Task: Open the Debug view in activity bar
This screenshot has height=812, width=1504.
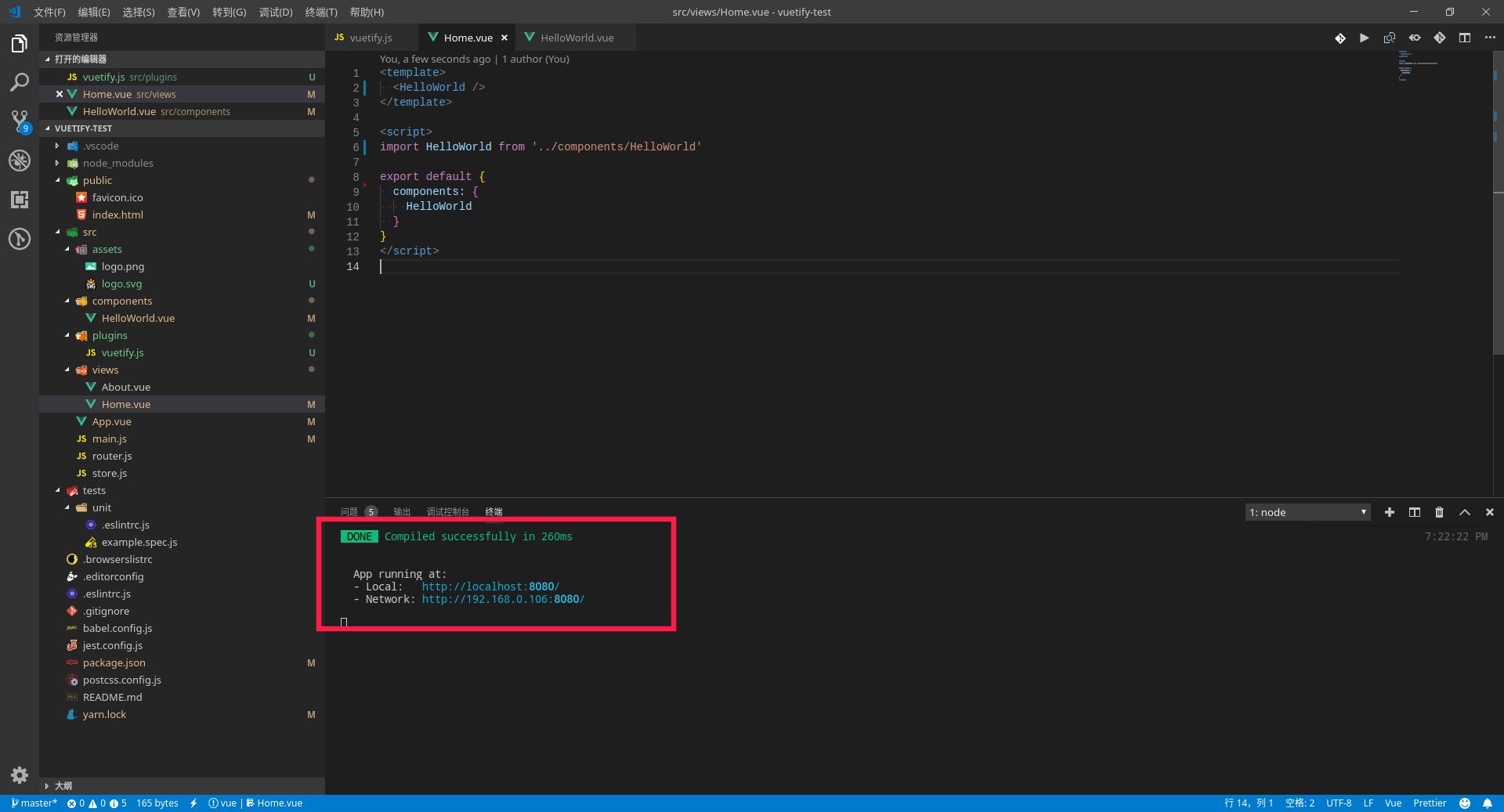Action: [20, 161]
